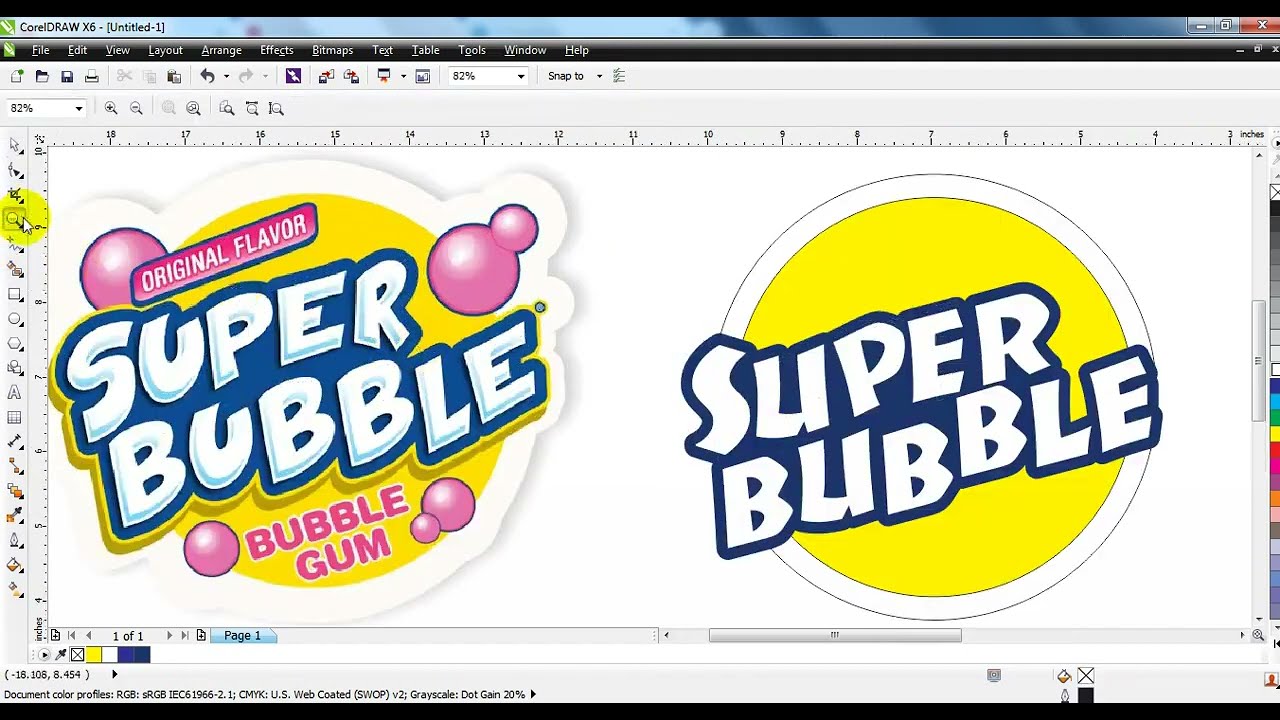The width and height of the screenshot is (1280, 720).
Task: Zoom to page icon
Action: (227, 108)
